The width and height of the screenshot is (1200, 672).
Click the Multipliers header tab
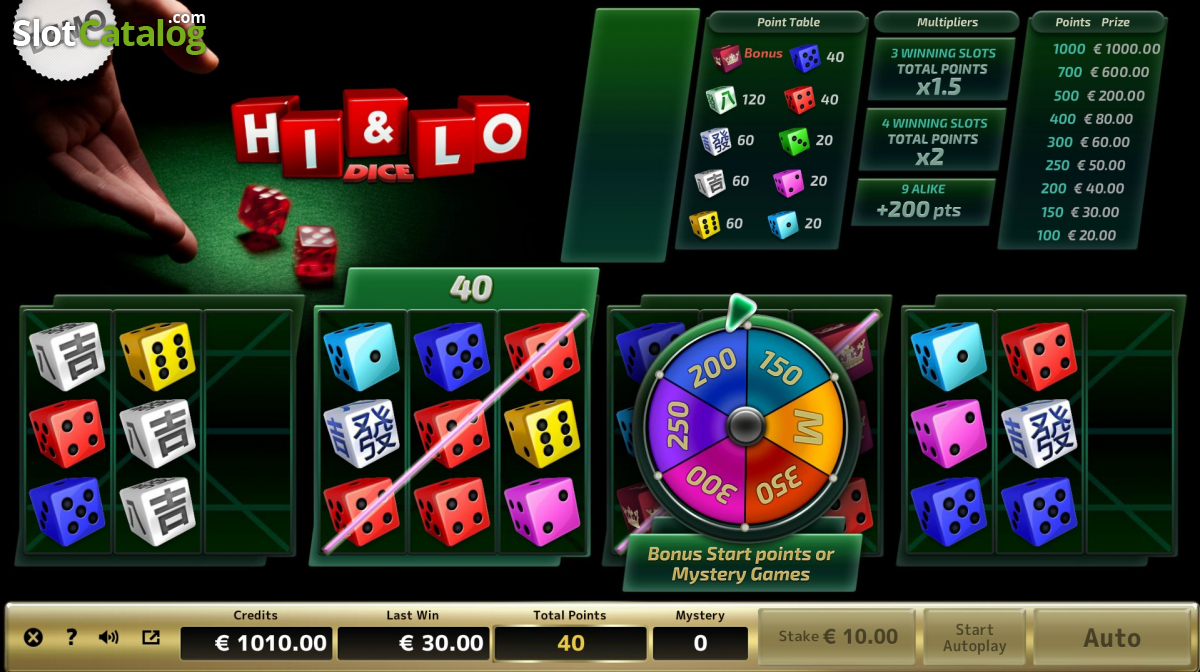point(947,22)
